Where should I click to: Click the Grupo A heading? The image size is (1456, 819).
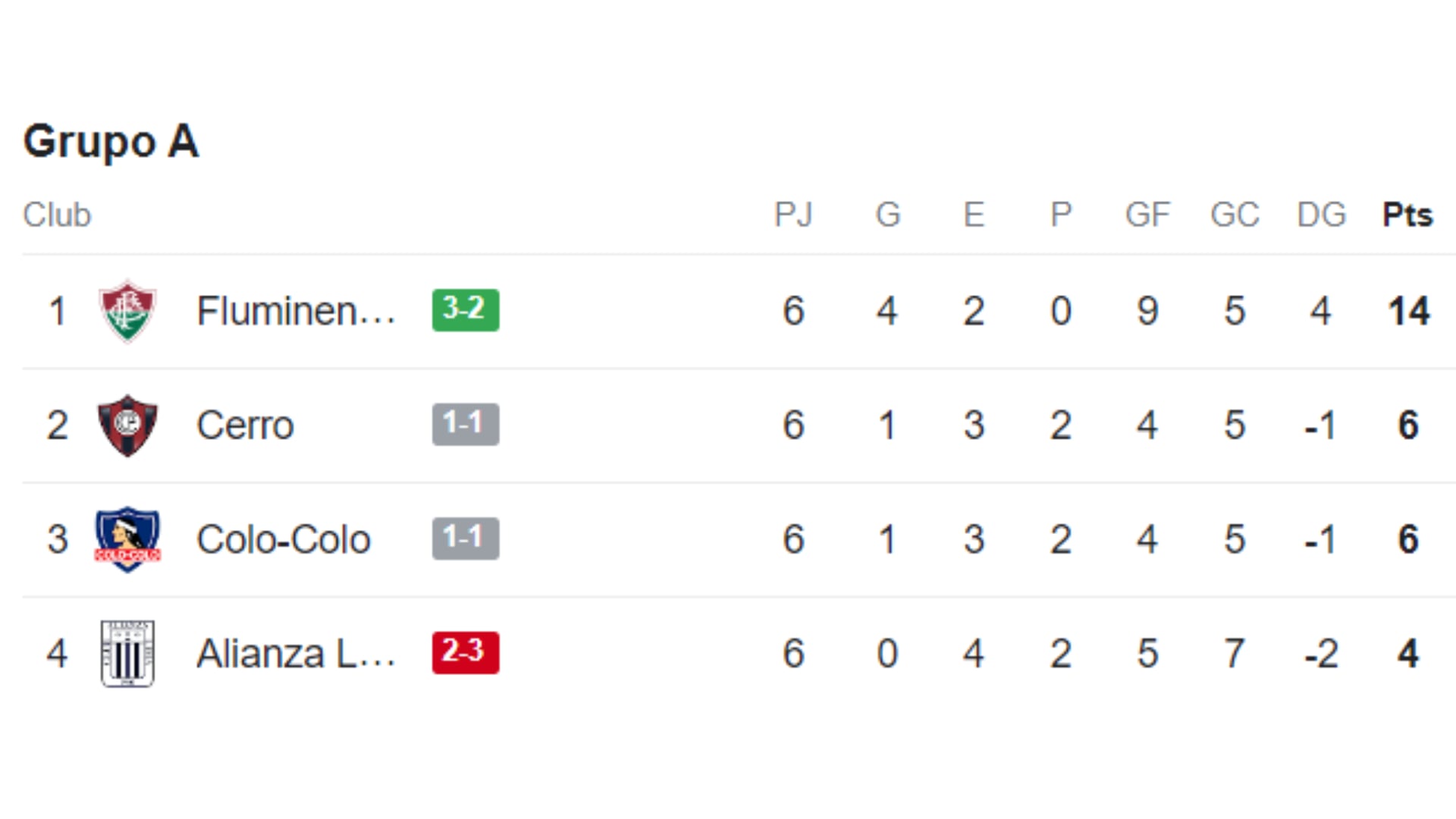pos(111,142)
